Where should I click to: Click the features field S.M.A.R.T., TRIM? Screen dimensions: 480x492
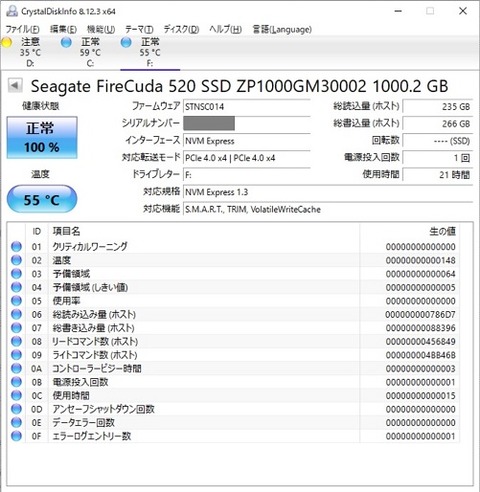[328, 209]
